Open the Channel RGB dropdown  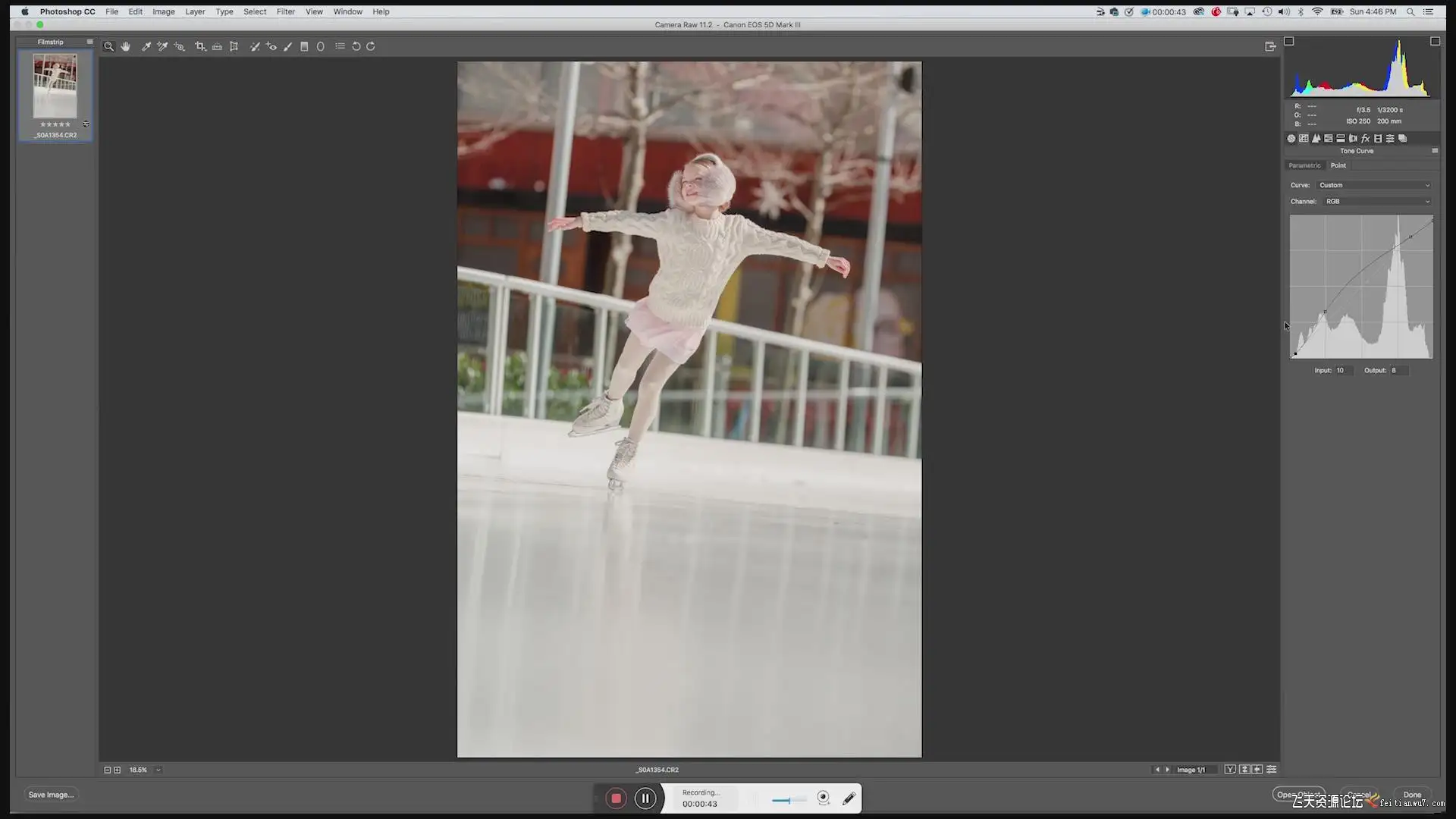pyautogui.click(x=1377, y=202)
